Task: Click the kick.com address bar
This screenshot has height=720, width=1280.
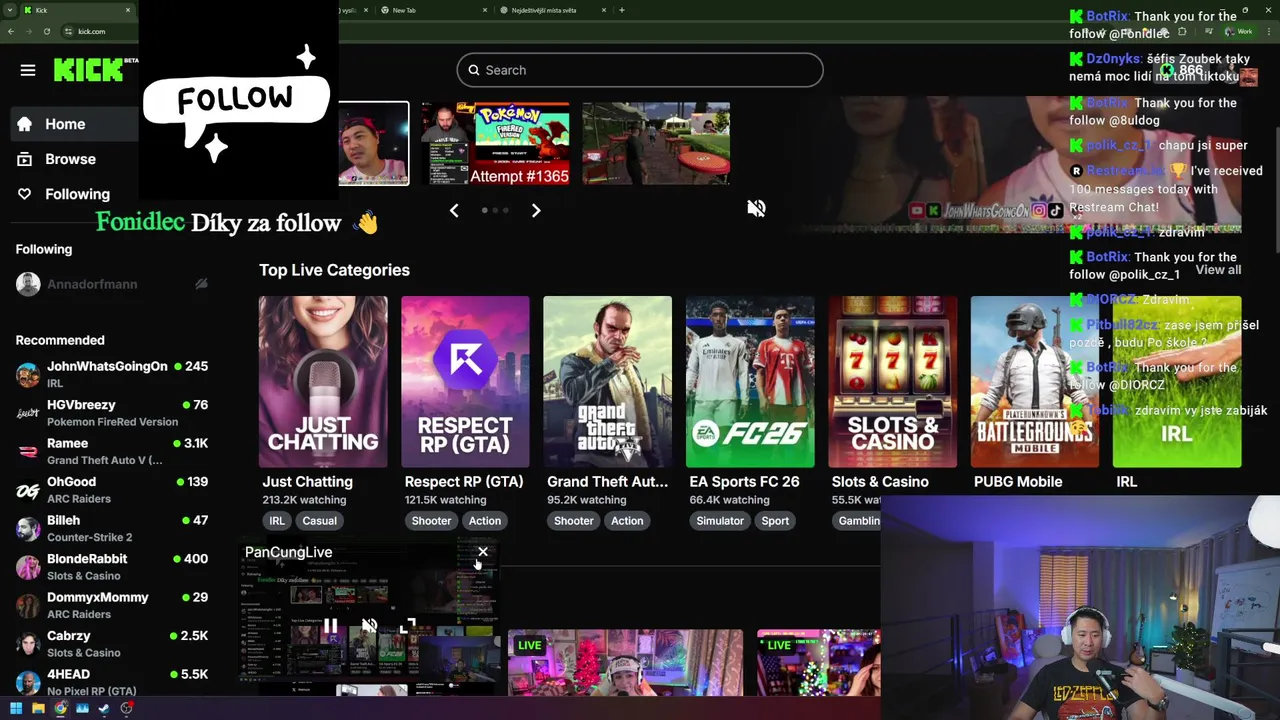Action: 92,31
